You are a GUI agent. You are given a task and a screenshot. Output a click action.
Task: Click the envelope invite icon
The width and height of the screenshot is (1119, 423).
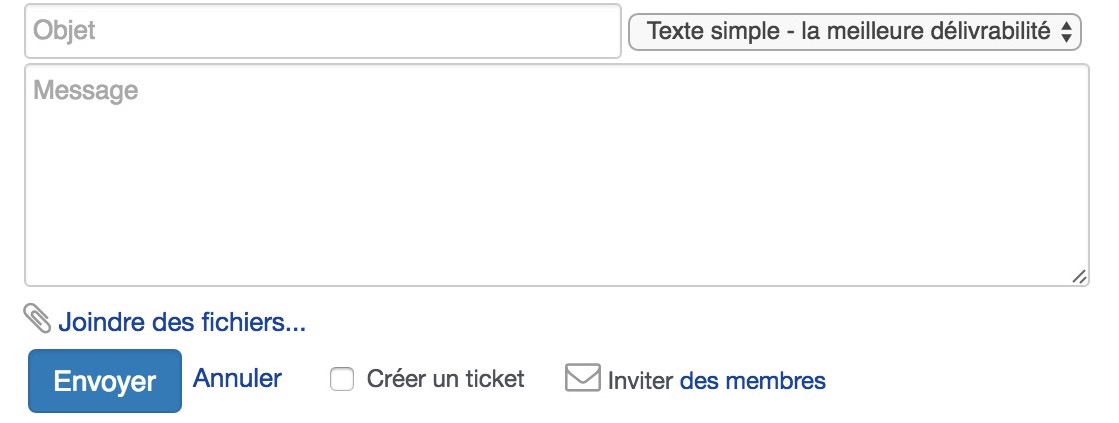tap(582, 377)
